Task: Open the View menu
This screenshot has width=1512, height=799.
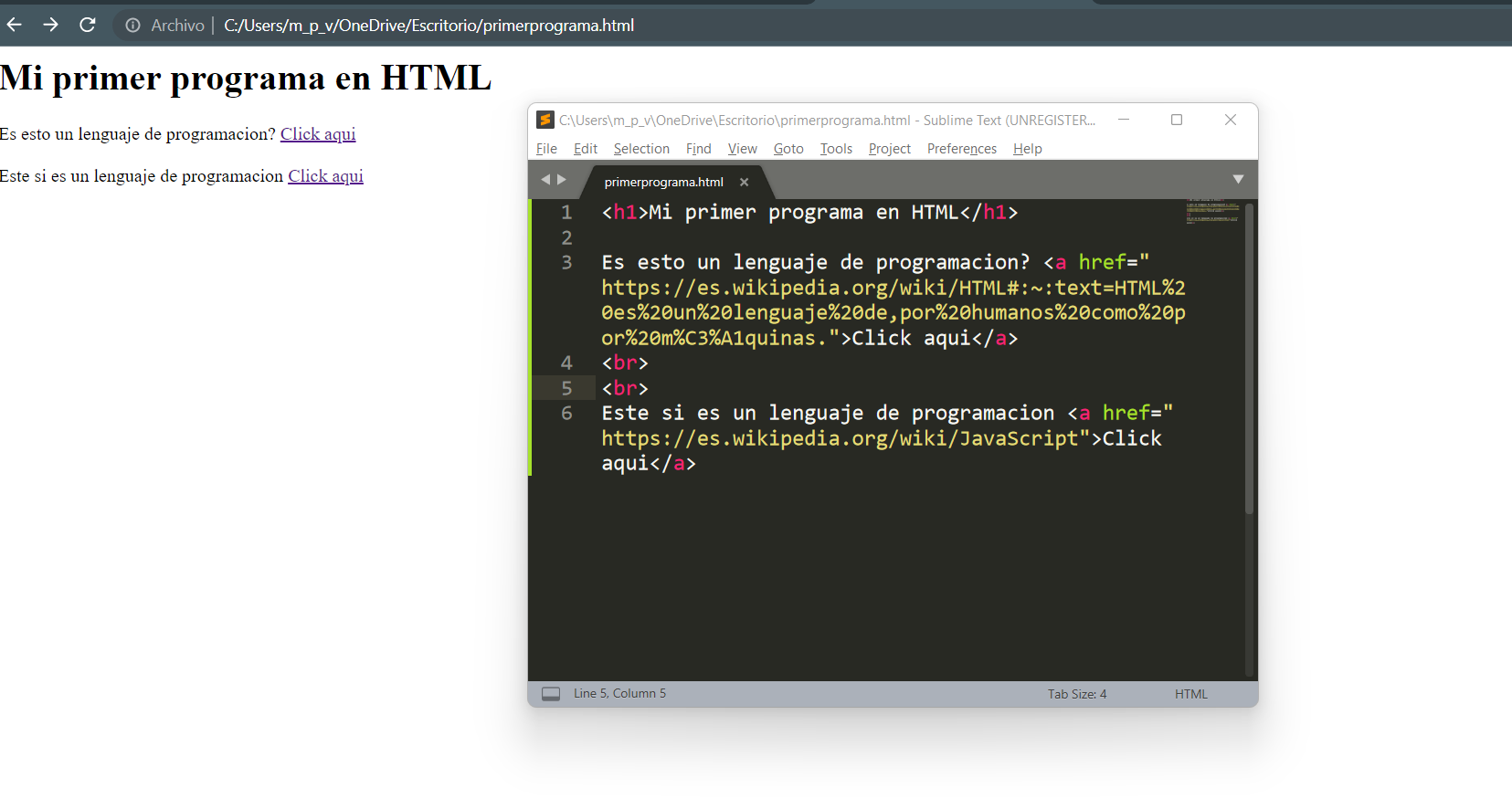Action: (743, 149)
